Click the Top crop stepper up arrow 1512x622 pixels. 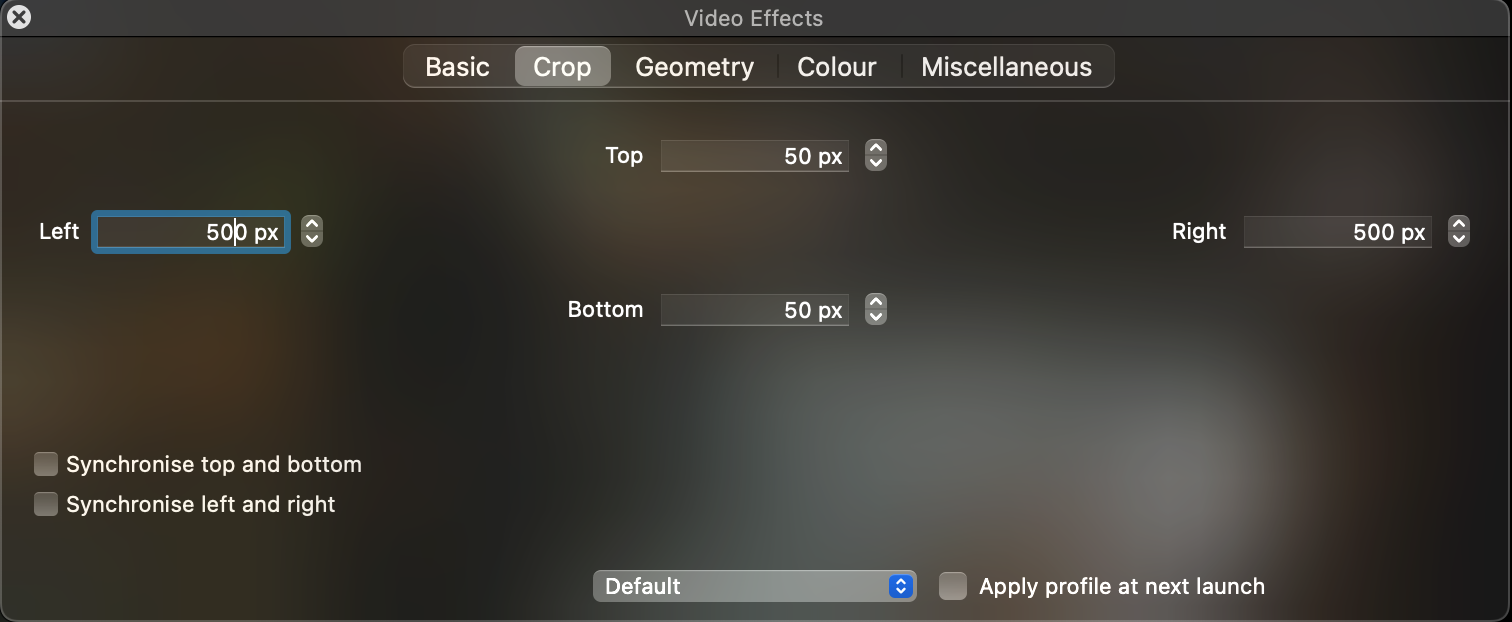pos(876,149)
